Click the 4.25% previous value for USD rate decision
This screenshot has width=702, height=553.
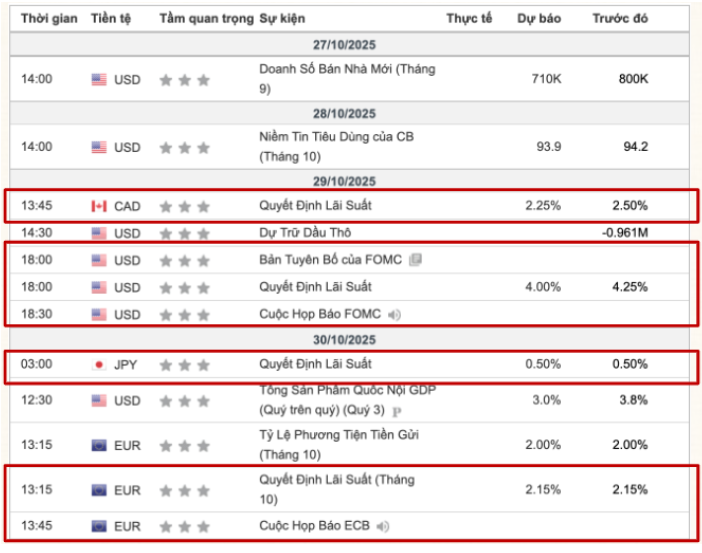click(x=630, y=287)
